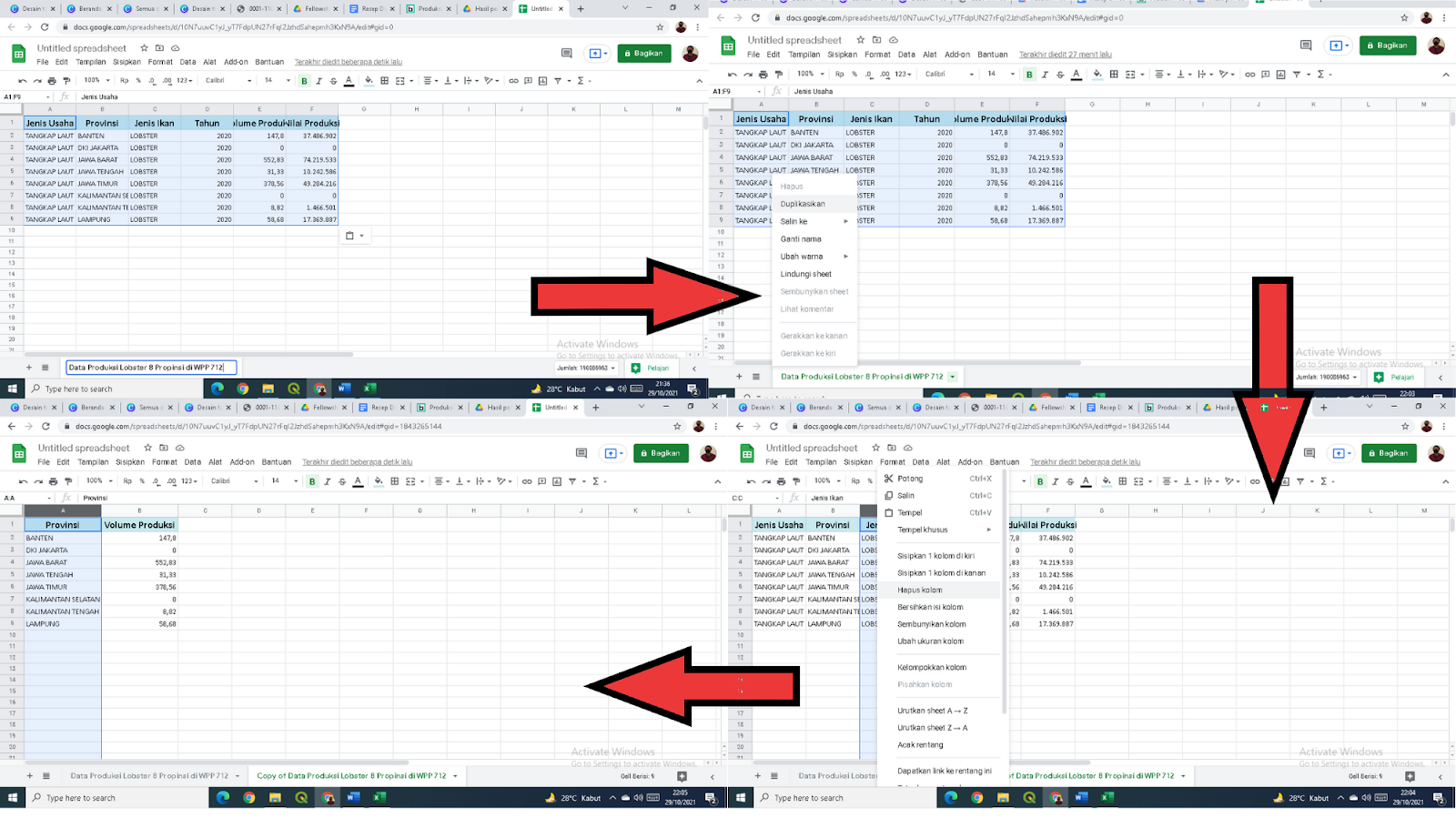Open 'Terakhir diedit 27 menit lalu' link

click(1065, 55)
